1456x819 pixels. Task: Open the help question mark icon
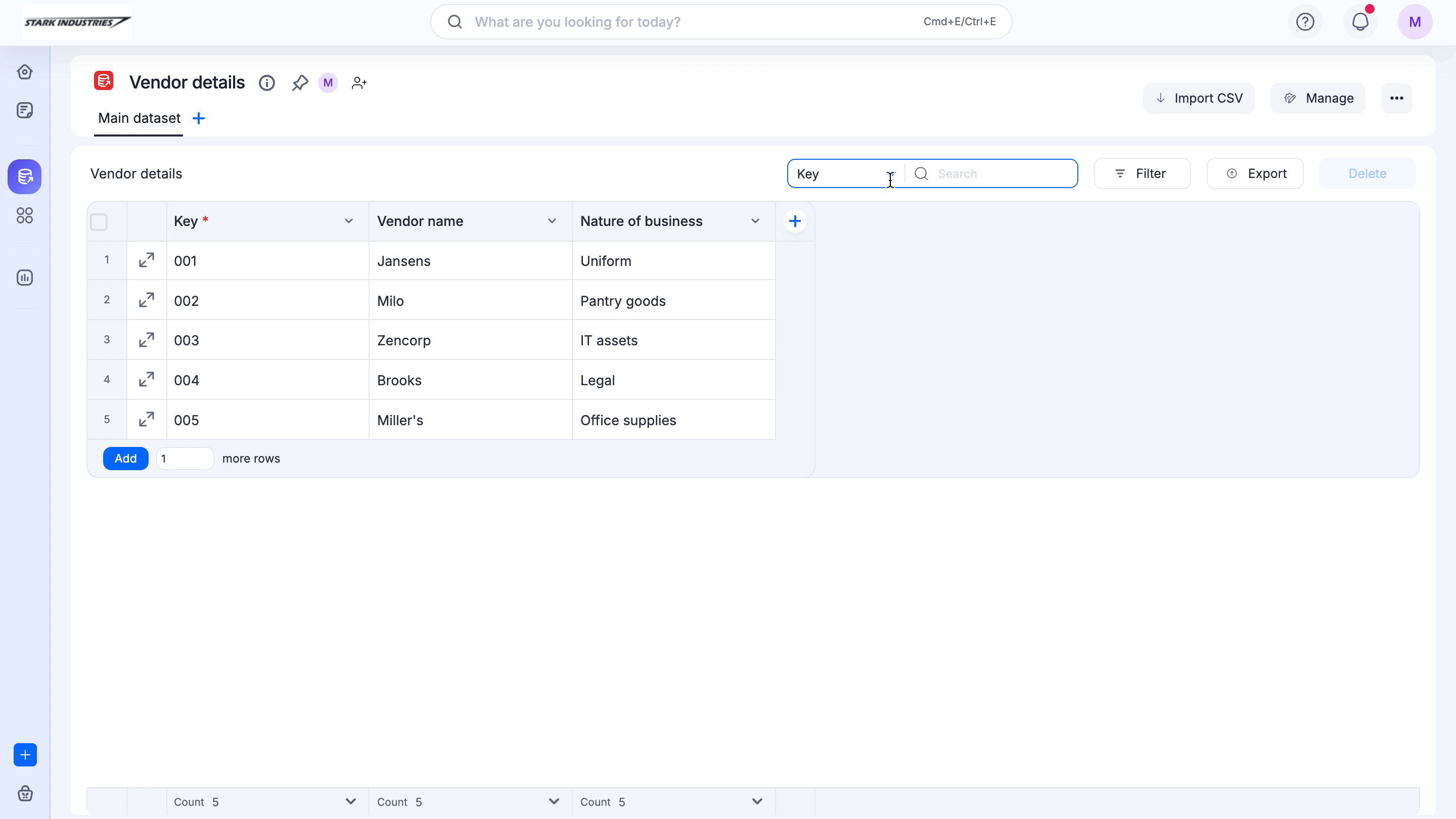(1305, 22)
